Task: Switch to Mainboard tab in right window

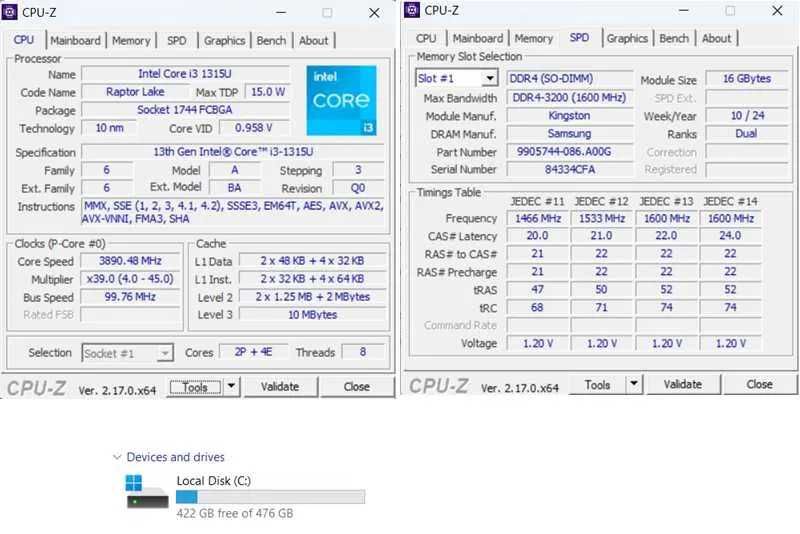Action: 478,38
